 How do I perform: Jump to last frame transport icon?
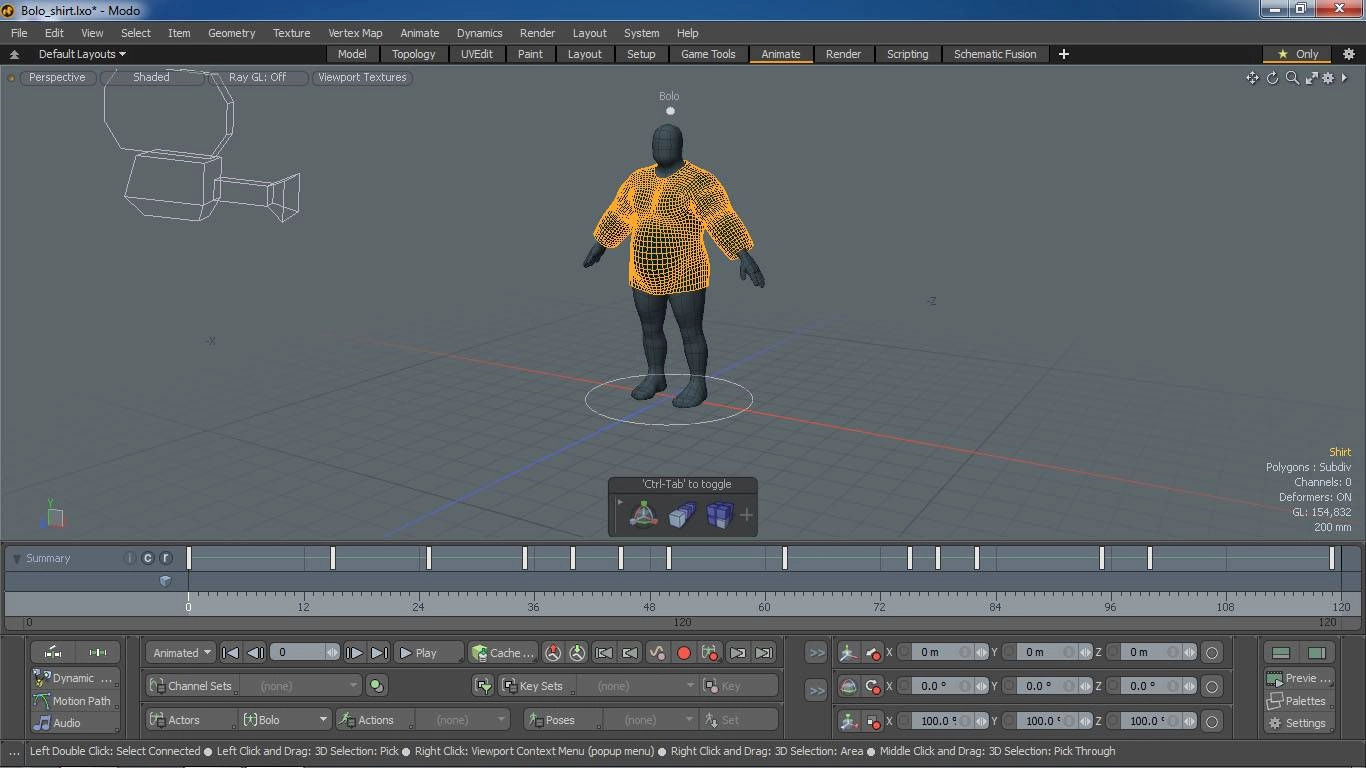tap(379, 653)
